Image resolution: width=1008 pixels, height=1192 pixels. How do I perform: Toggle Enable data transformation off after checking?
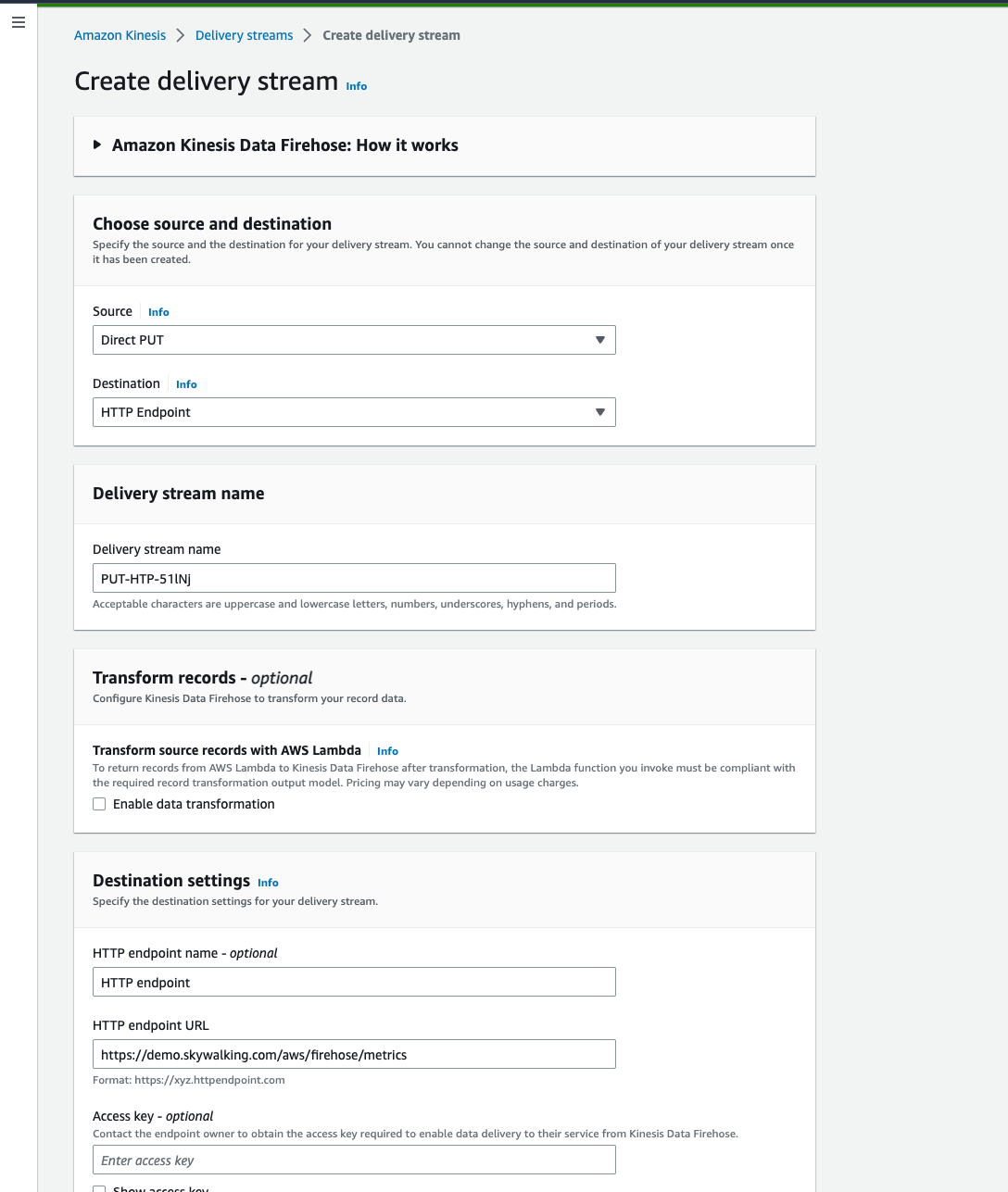click(99, 804)
